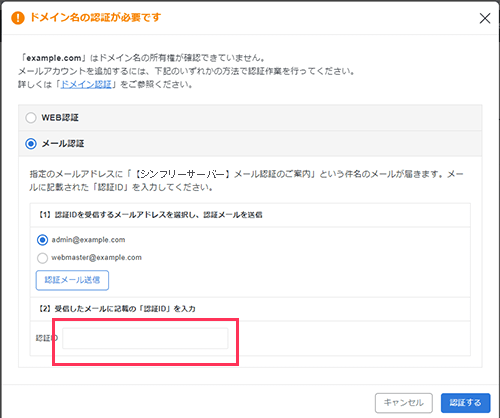Confirm with the blue 認証する button

tap(465, 403)
